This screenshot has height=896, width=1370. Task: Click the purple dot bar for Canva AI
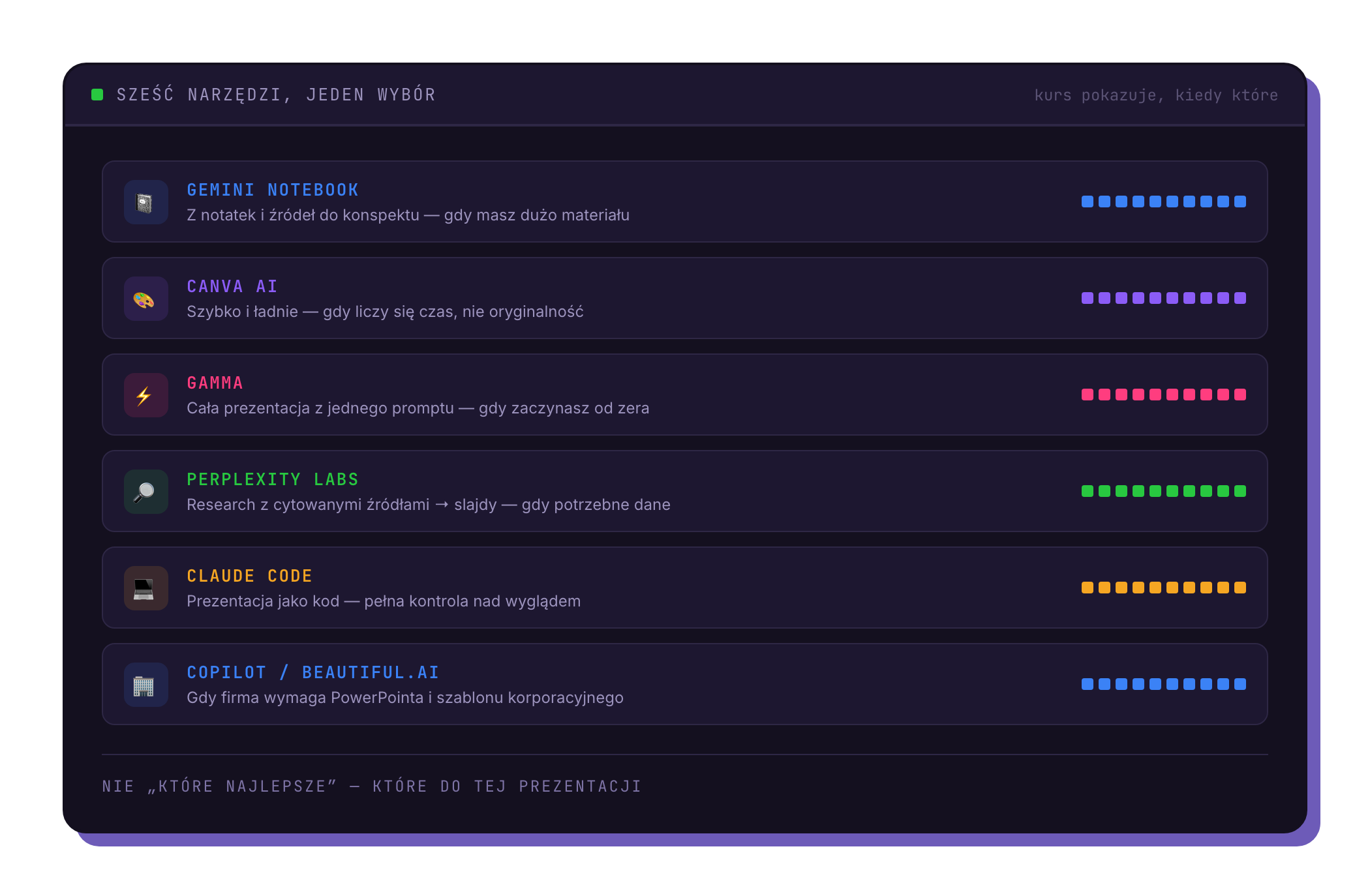(x=1164, y=298)
